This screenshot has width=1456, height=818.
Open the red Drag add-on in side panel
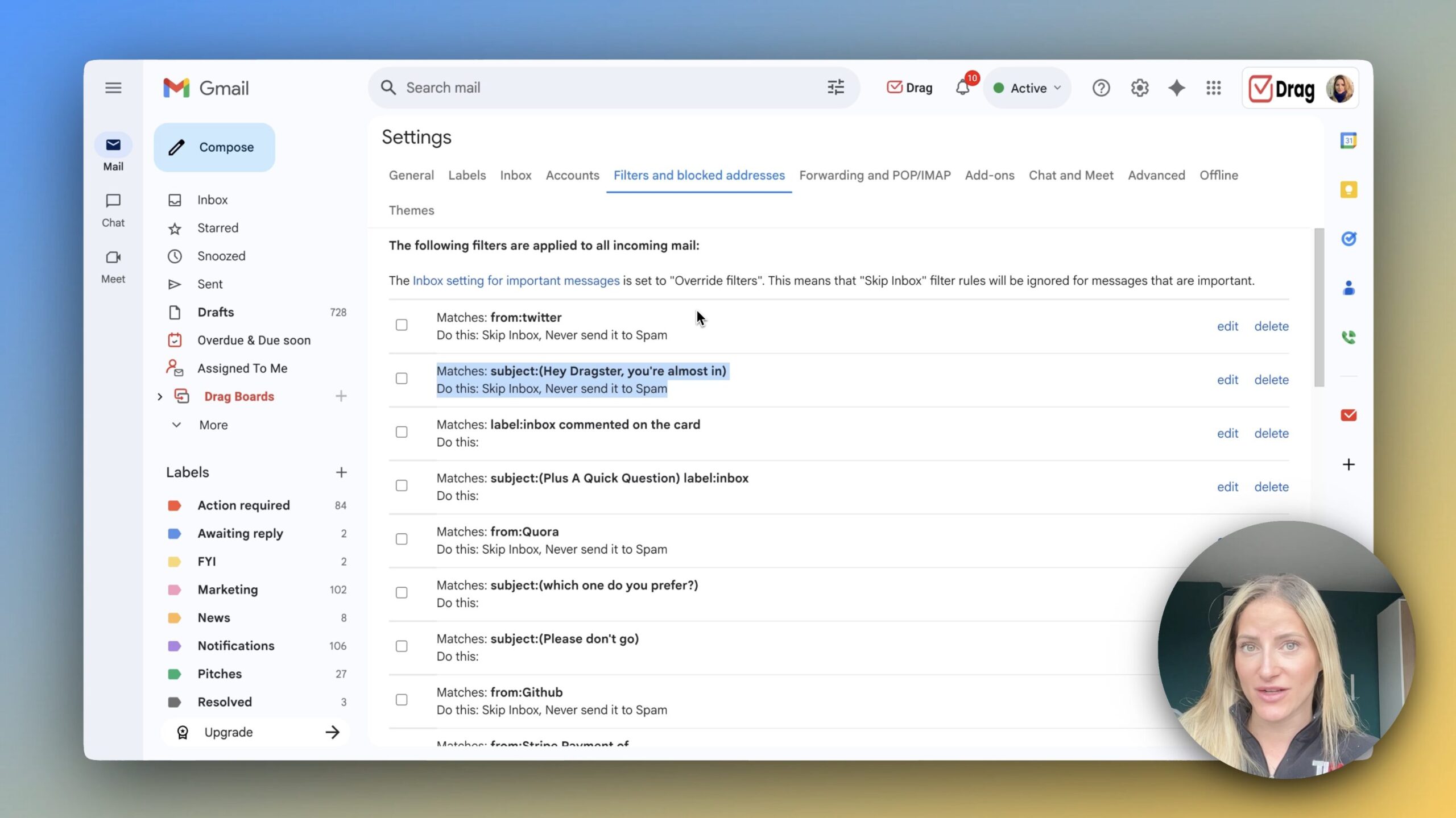(1349, 415)
